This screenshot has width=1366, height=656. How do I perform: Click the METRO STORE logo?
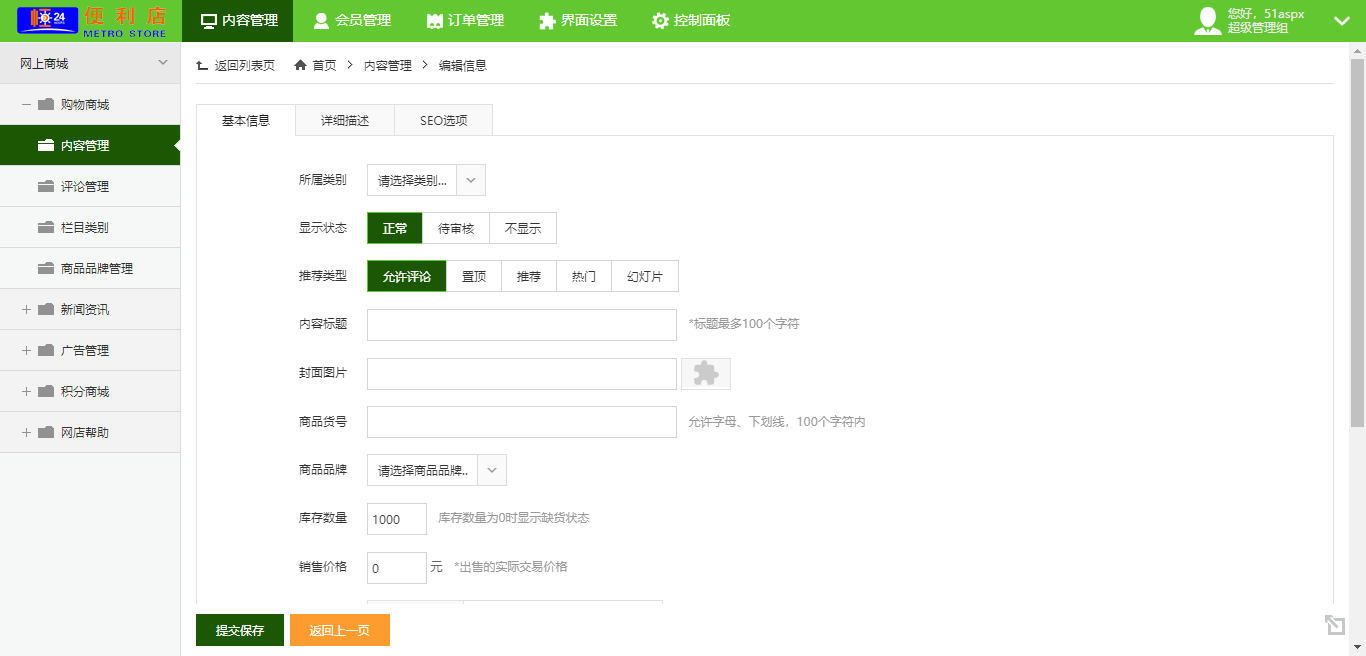click(91, 21)
